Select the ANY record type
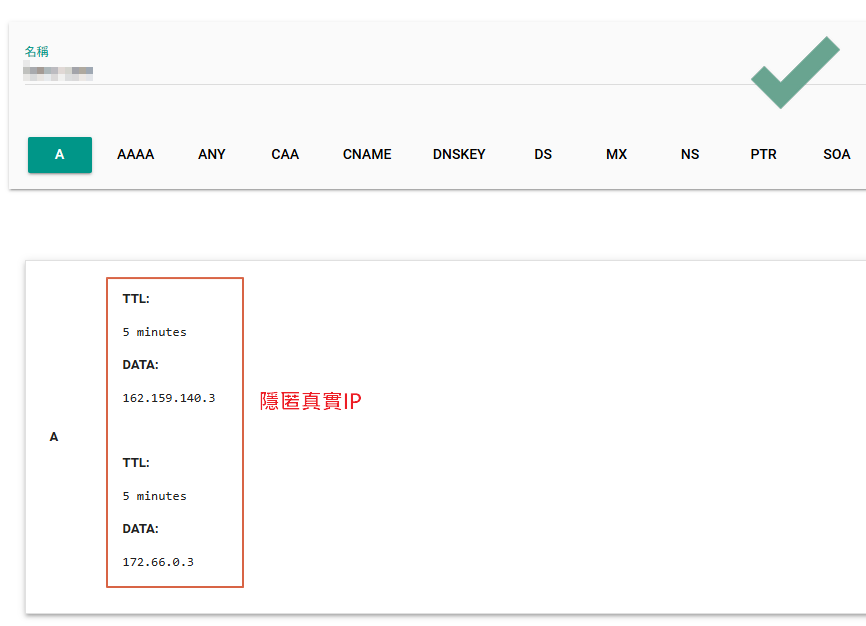The height and width of the screenshot is (626, 866). [x=212, y=155]
